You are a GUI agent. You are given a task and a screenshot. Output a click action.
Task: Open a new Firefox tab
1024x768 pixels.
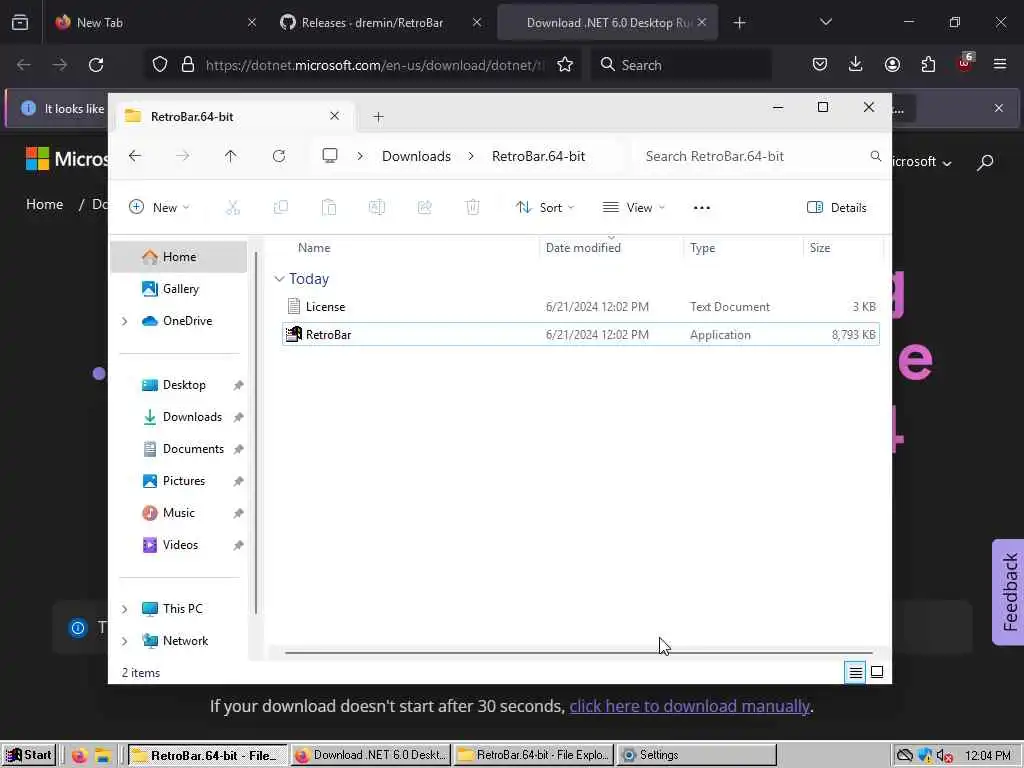tap(739, 23)
